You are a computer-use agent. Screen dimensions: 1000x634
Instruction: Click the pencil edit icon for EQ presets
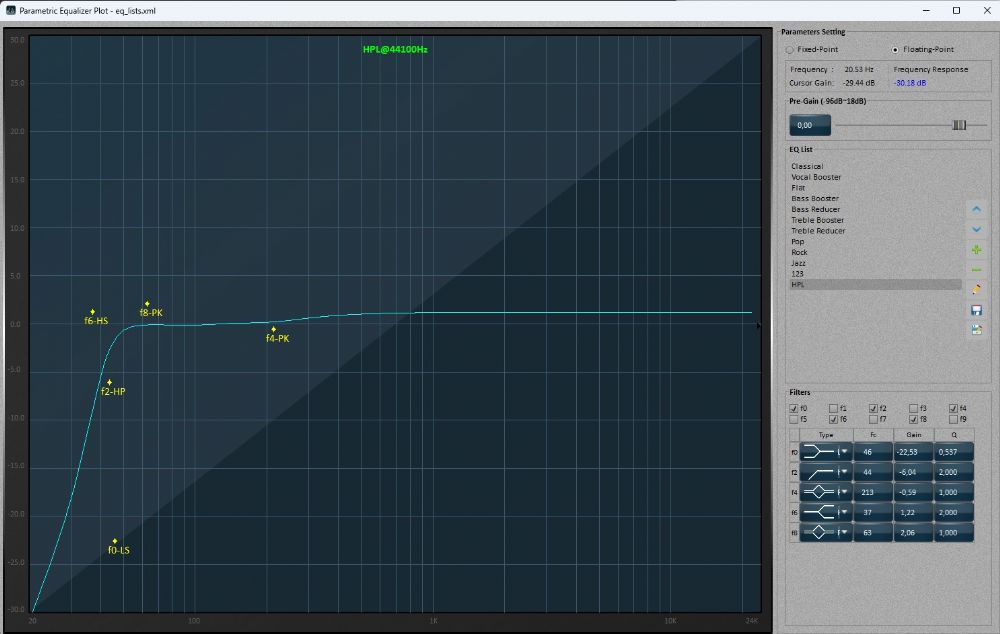point(976,290)
